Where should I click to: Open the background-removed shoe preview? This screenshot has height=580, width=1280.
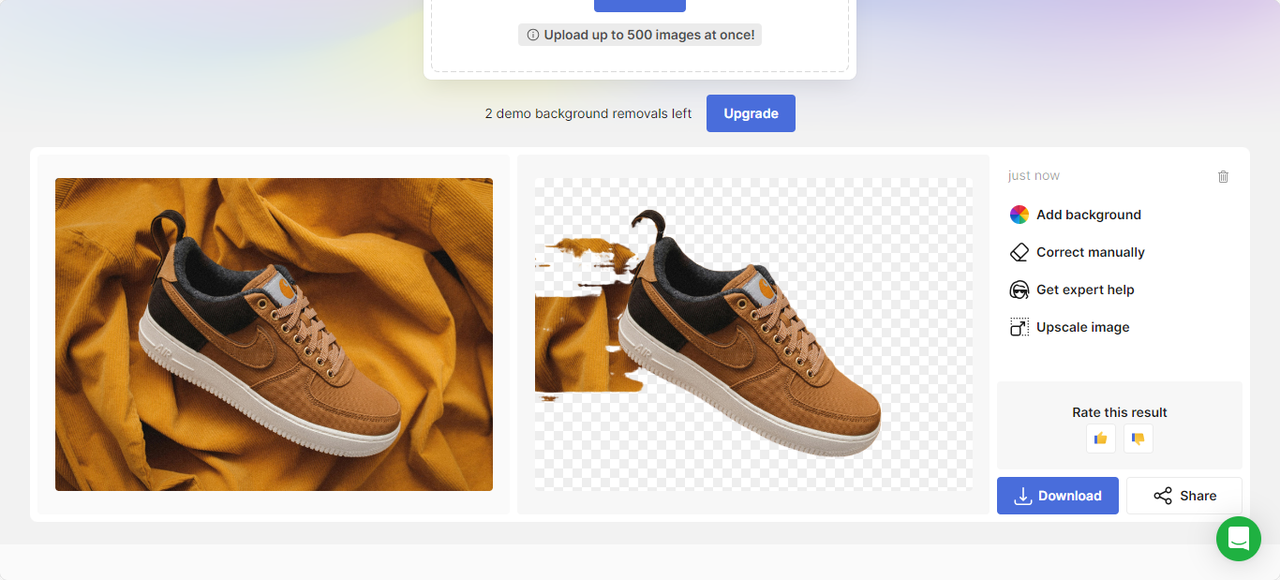[753, 334]
